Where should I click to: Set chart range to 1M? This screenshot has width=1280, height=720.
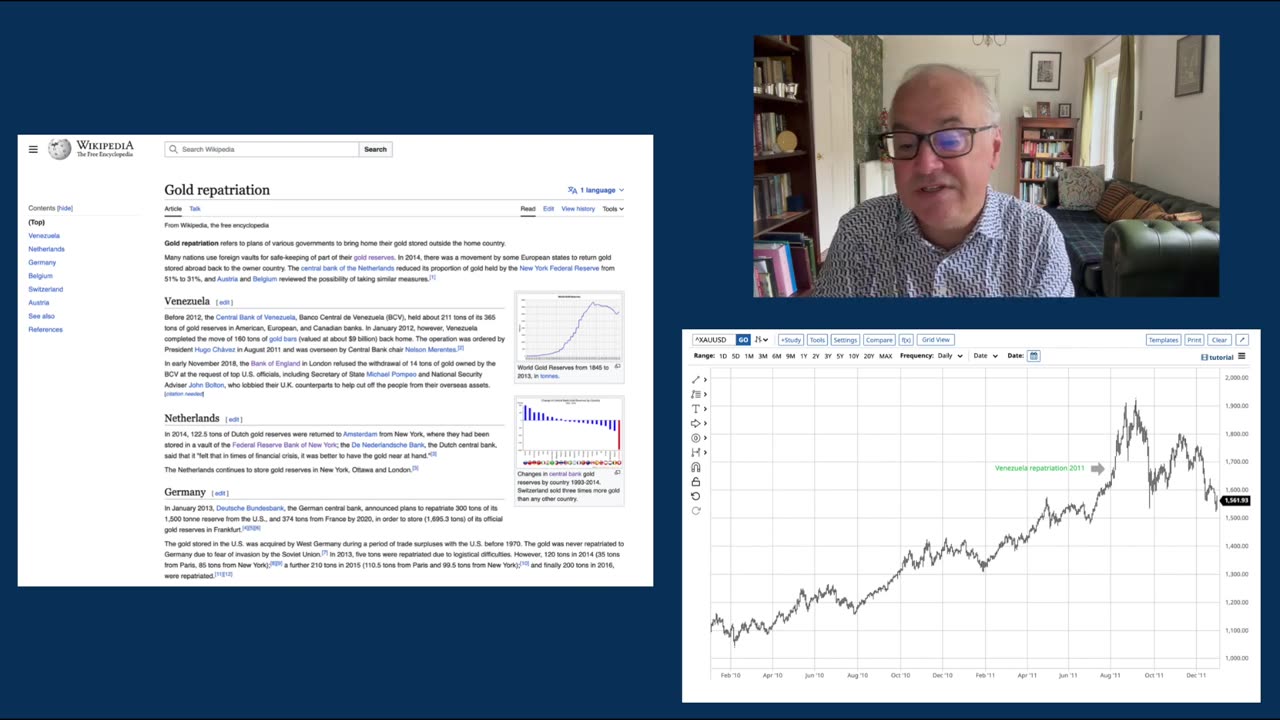click(749, 356)
